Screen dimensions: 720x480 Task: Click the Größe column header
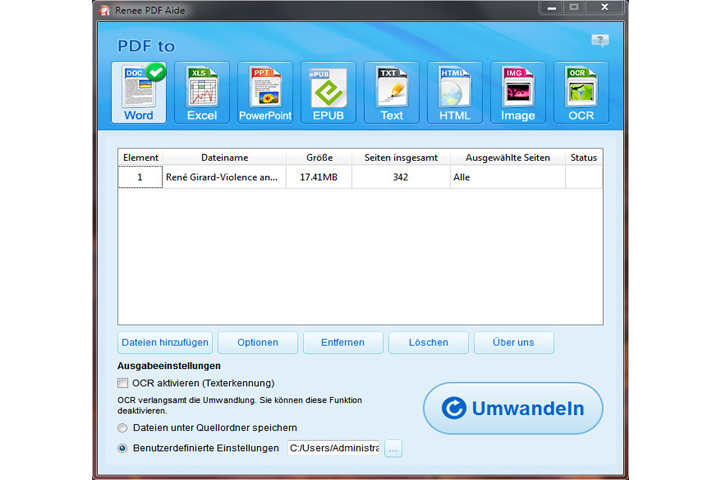(x=319, y=158)
